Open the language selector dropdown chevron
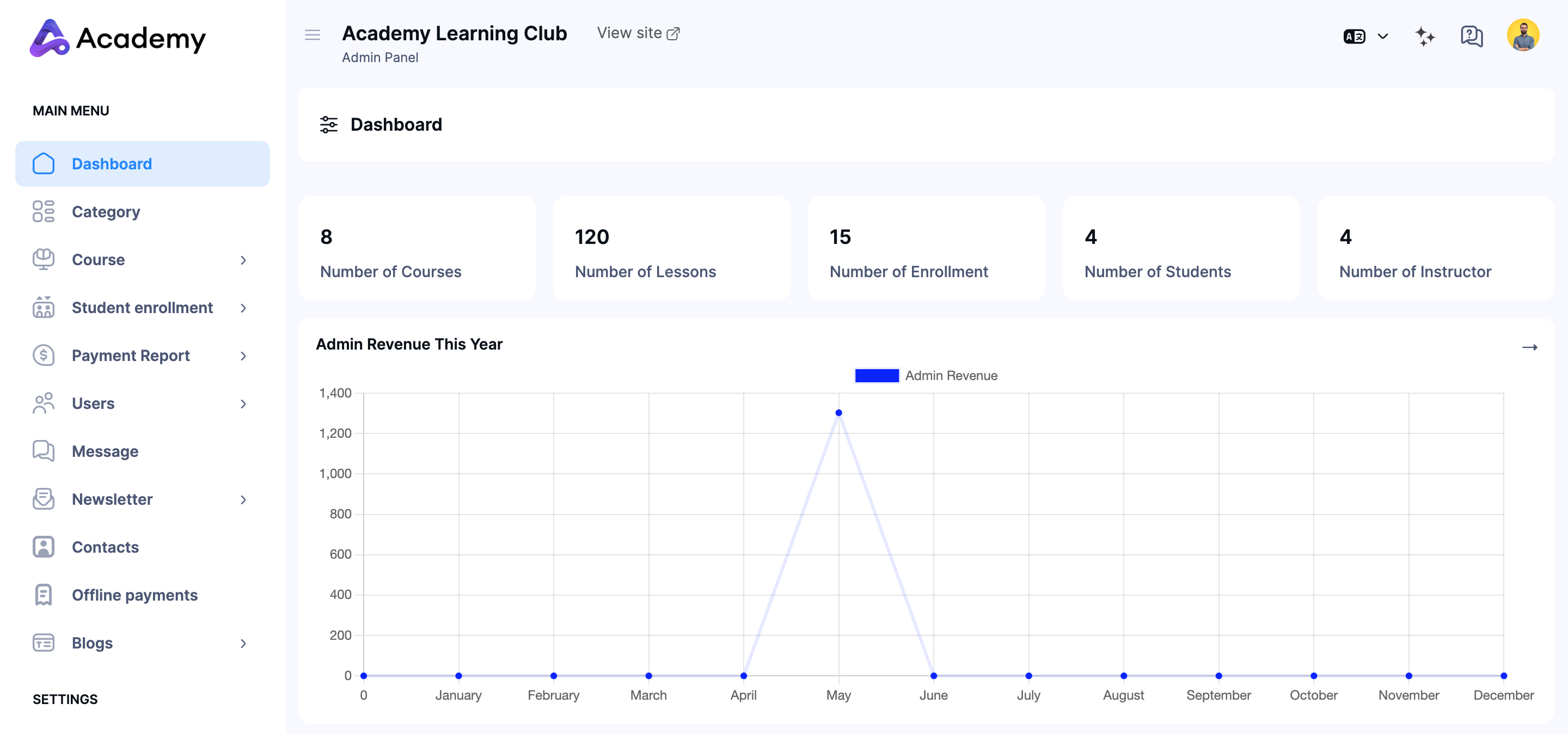The height and width of the screenshot is (734, 1568). [x=1382, y=36]
